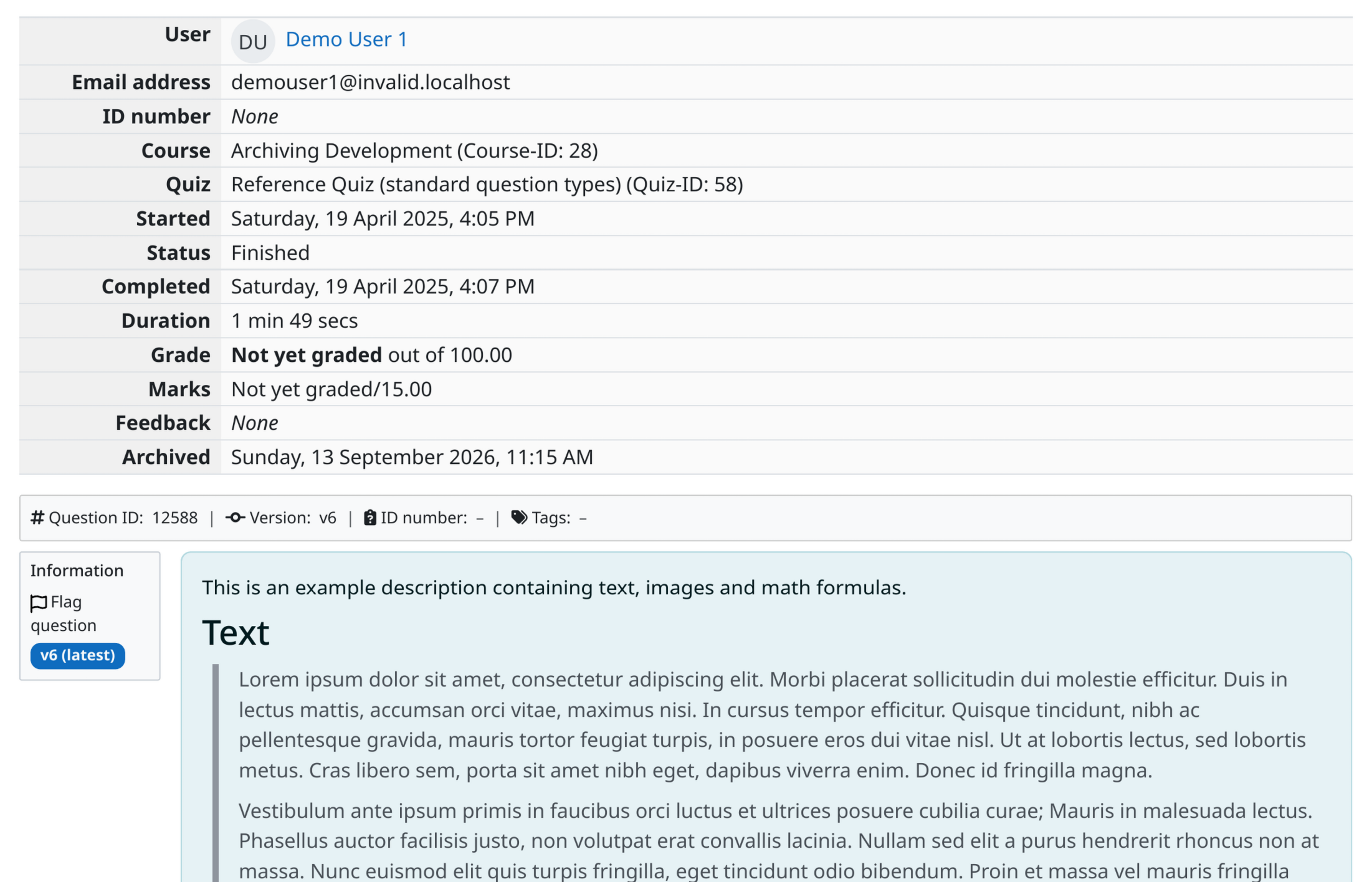Click the None value in the ID number row

click(x=255, y=116)
